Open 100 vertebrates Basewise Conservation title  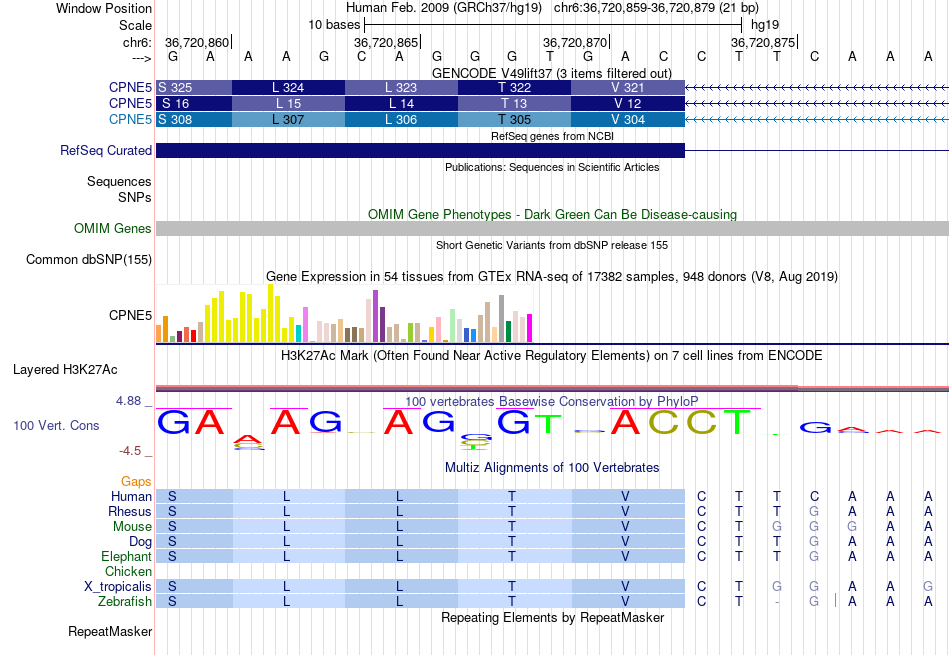[x=552, y=401]
